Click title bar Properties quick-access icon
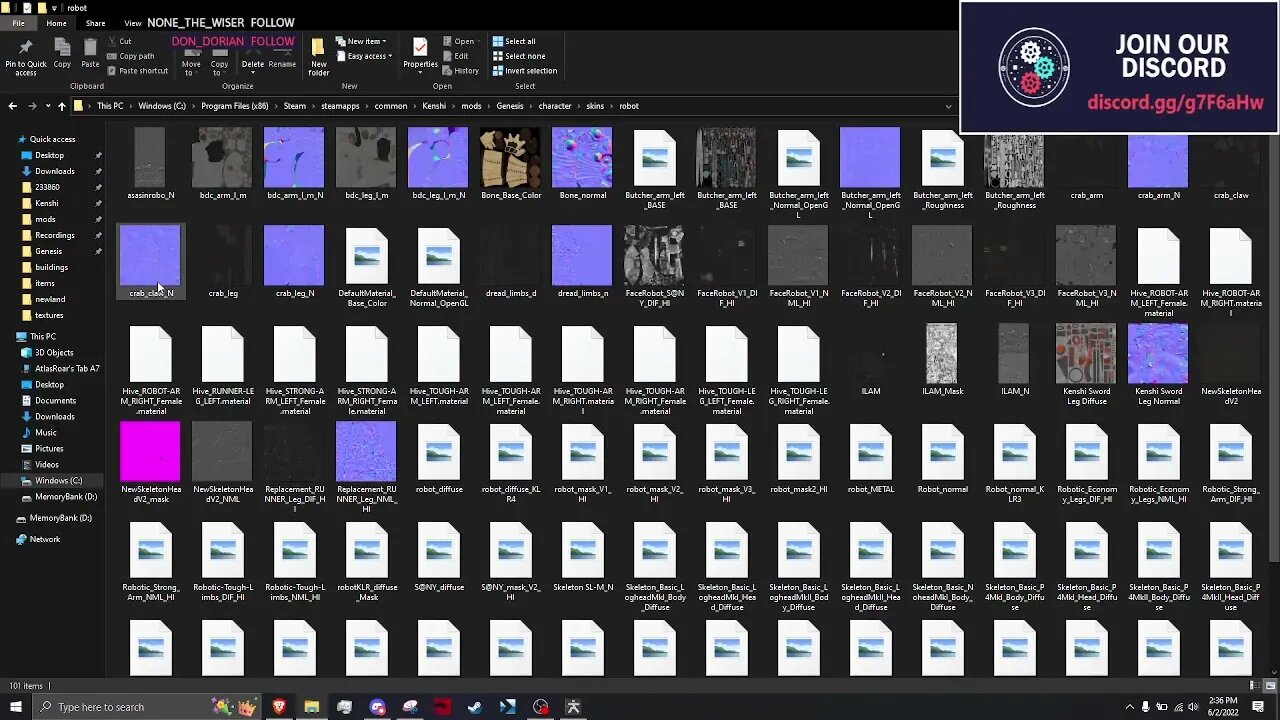Viewport: 1280px width, 720px height. pyautogui.click(x=27, y=8)
